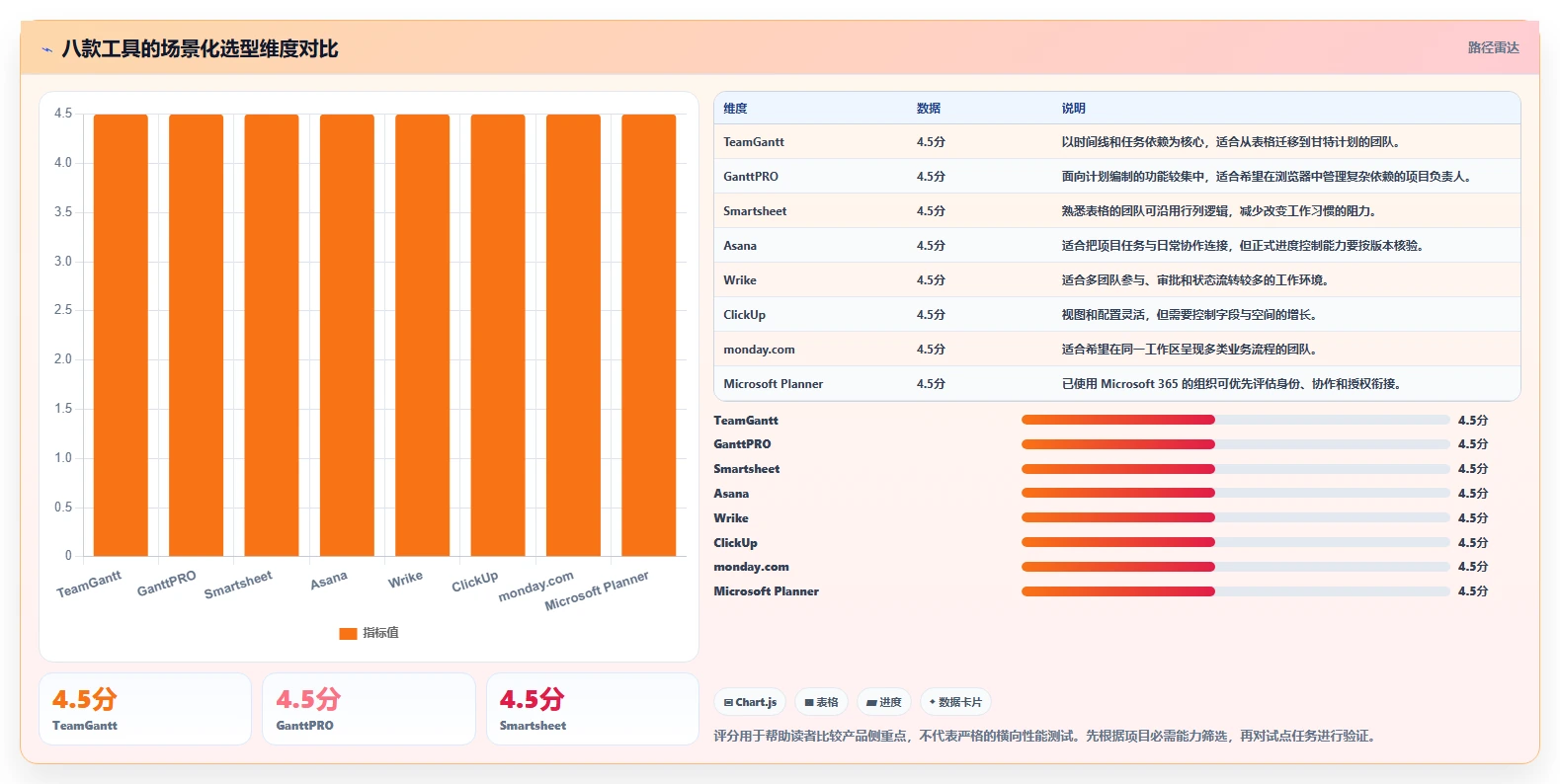Click the footnote starting with 评分用于帮助读者
Screen dimensions: 1560x784
[1046, 736]
